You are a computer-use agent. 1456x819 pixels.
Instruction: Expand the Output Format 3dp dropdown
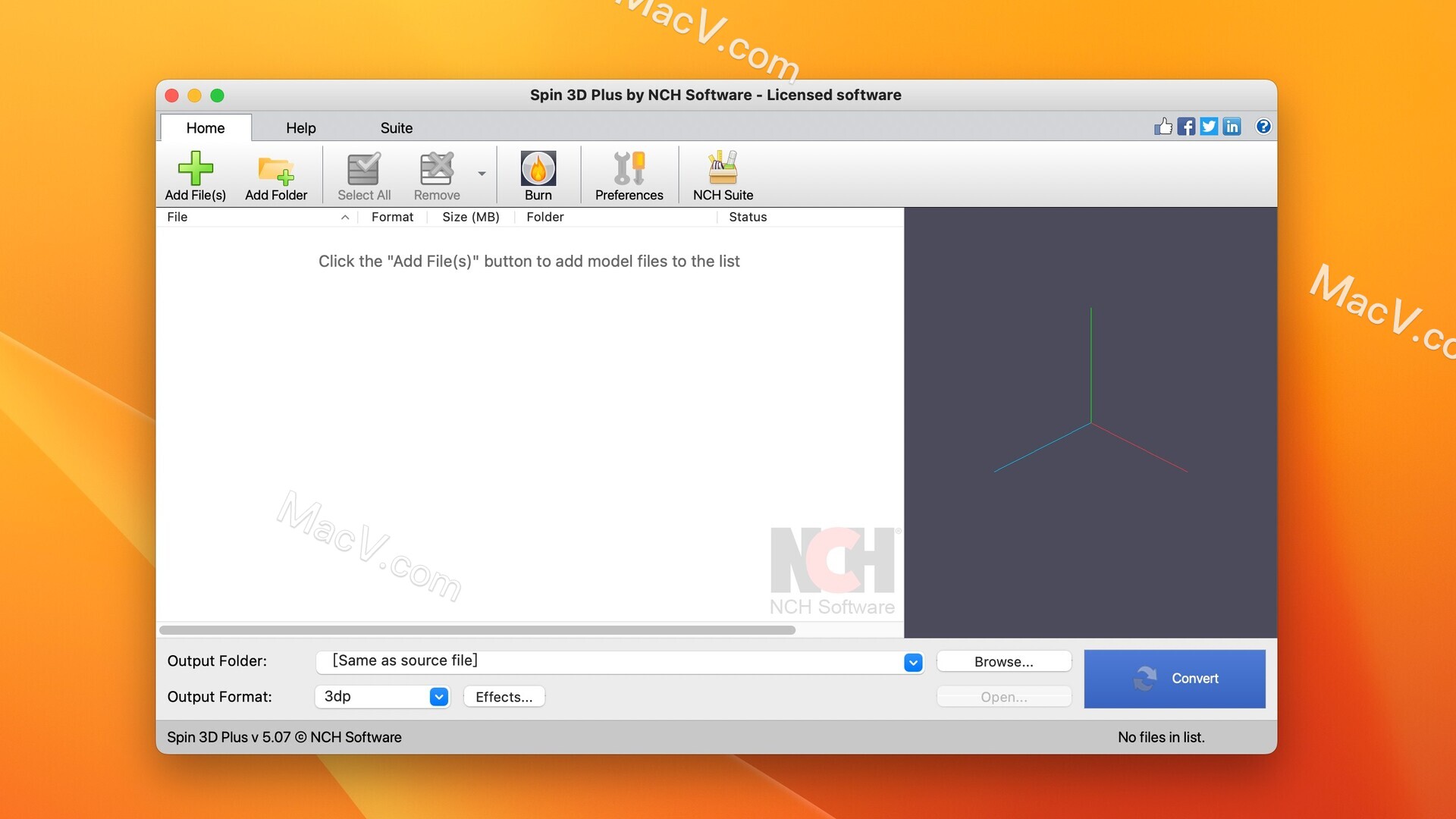(x=438, y=696)
